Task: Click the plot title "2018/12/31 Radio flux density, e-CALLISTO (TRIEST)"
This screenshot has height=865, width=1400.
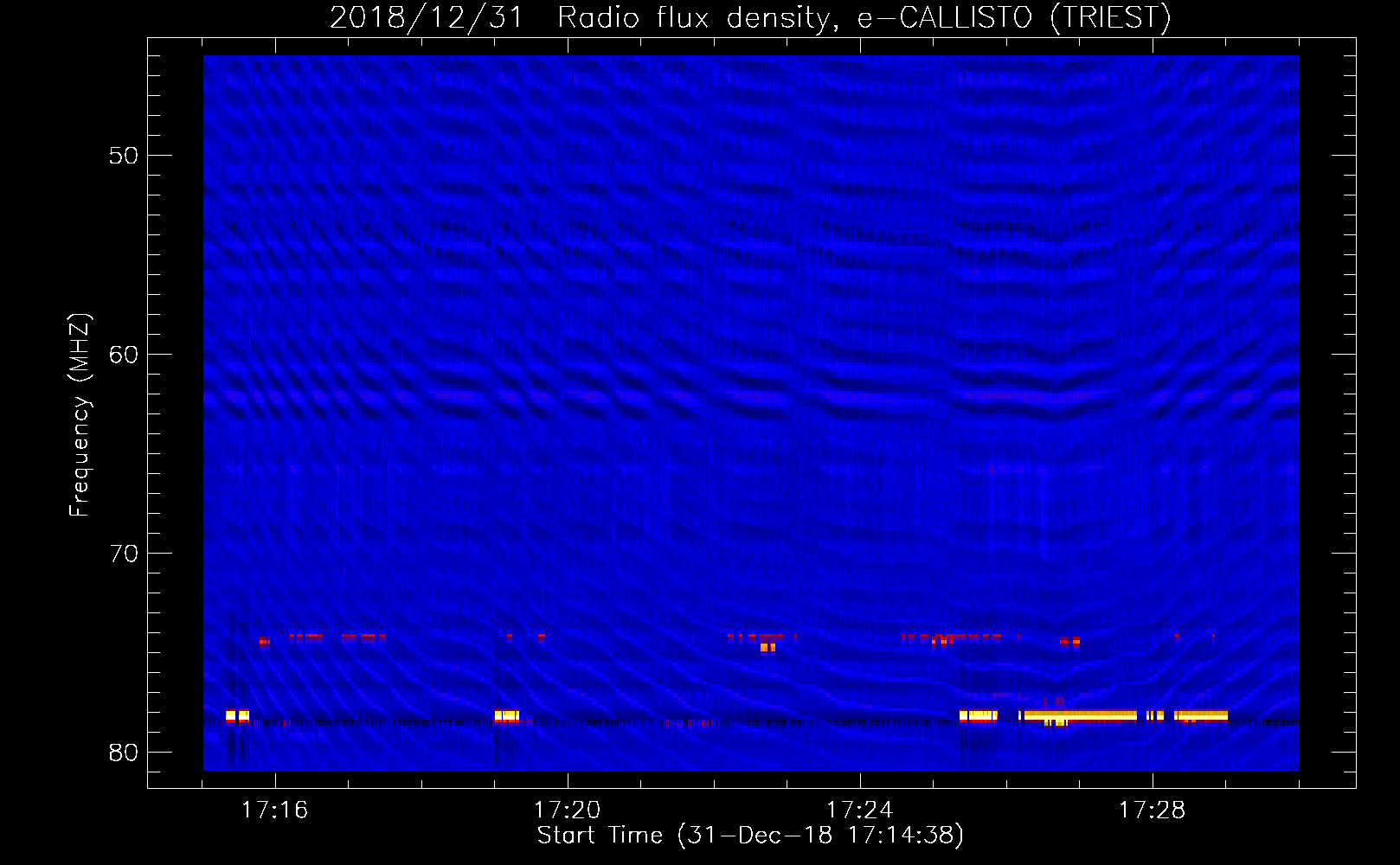Action: [750, 17]
